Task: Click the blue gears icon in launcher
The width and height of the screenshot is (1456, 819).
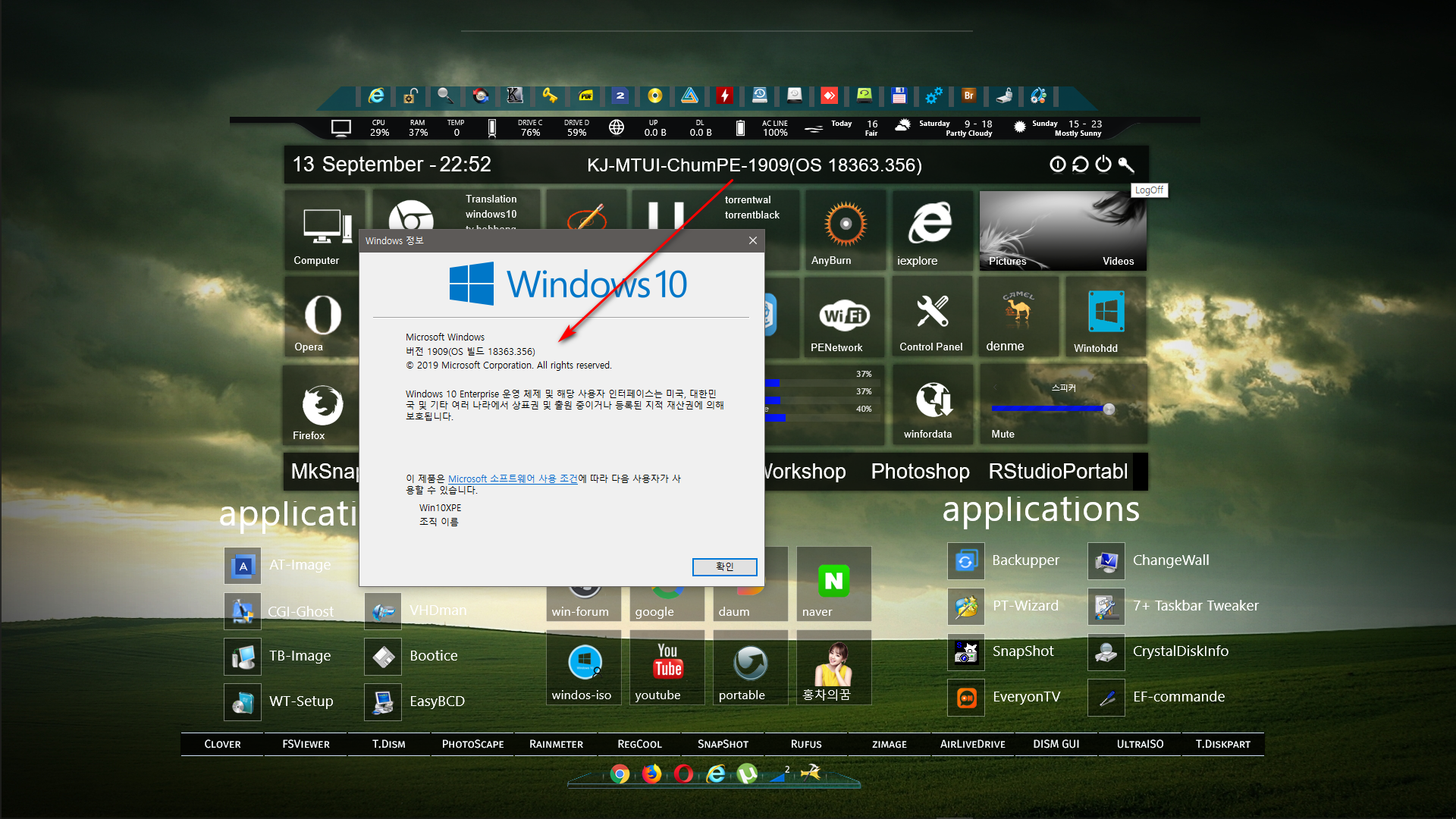Action: pyautogui.click(x=934, y=96)
